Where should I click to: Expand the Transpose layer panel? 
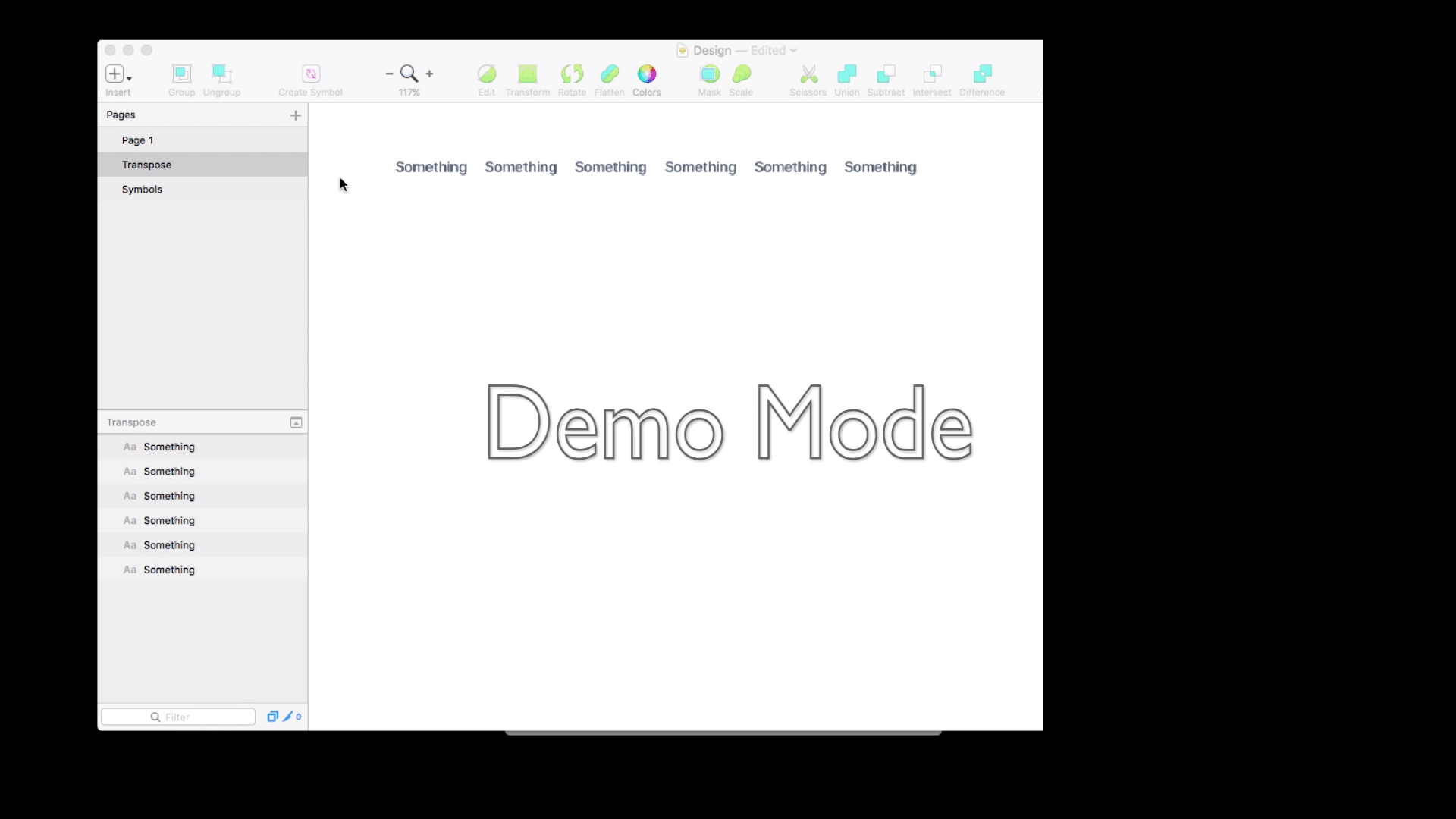point(296,421)
